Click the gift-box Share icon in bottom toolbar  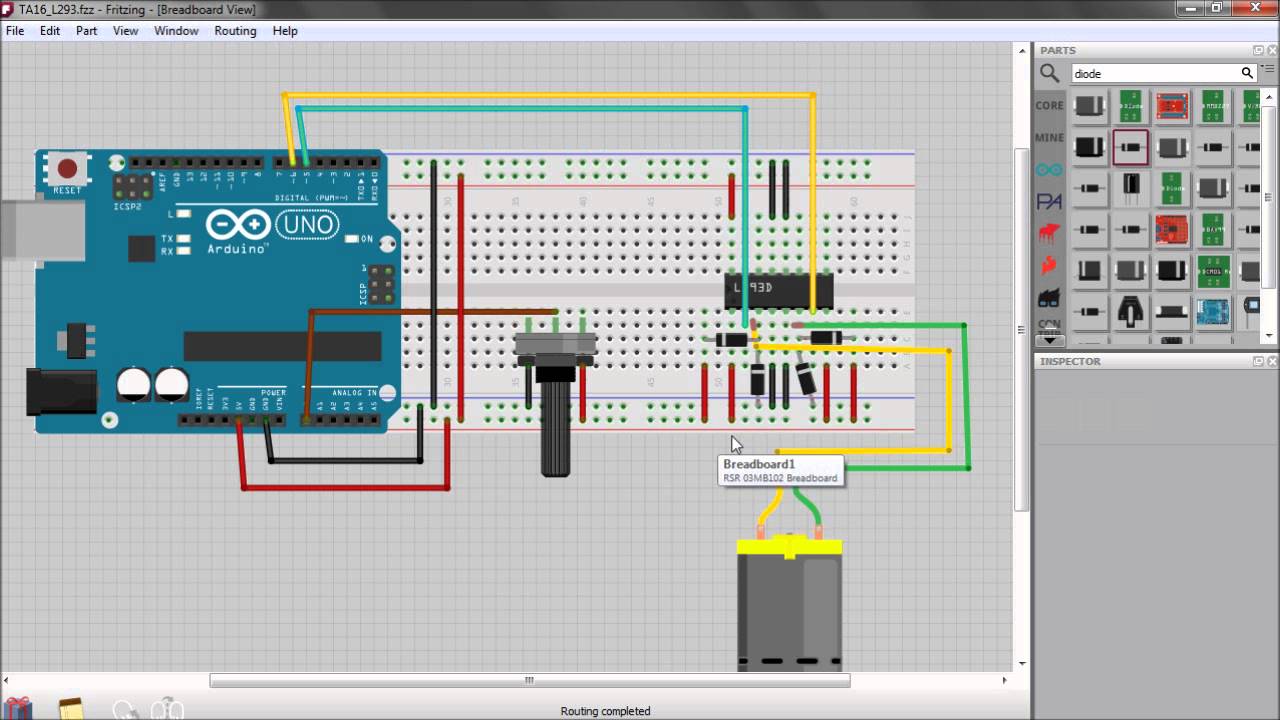[17, 709]
